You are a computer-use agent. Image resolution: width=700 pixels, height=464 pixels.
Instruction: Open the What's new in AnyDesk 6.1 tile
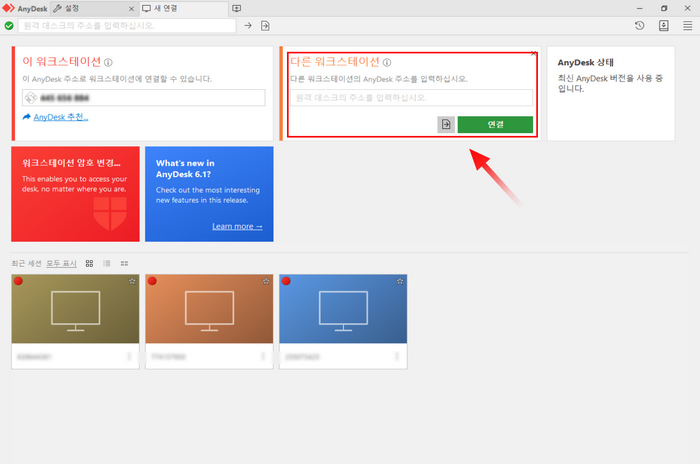209,194
